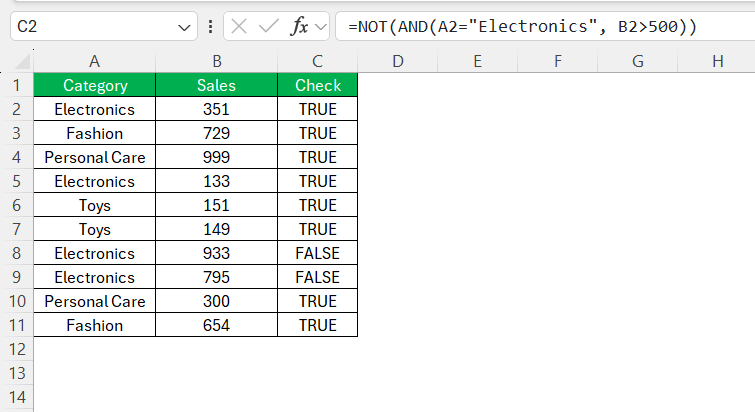Select Electronics cell in row 9

tap(95, 277)
